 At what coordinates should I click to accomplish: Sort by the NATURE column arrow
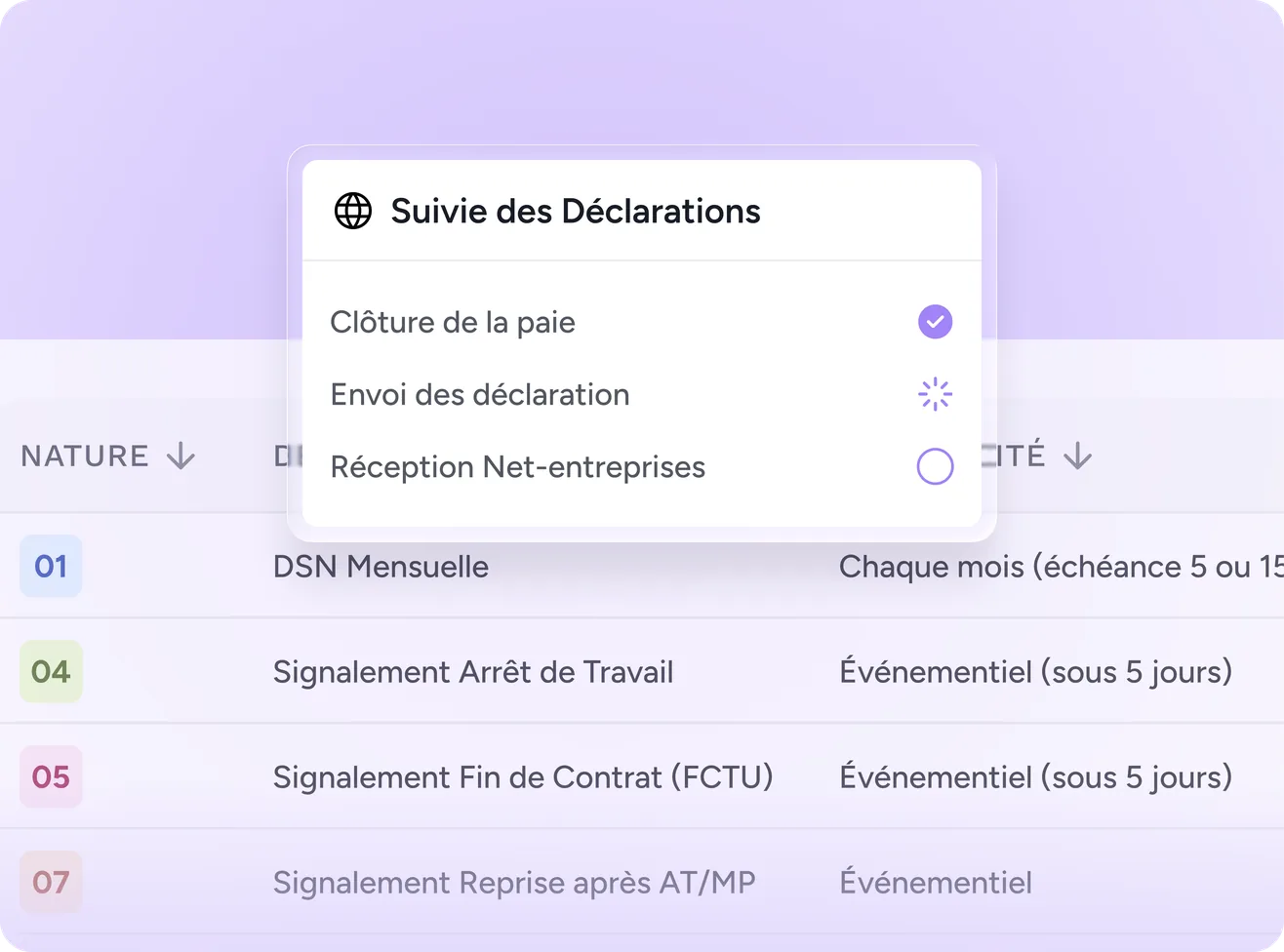(x=181, y=456)
